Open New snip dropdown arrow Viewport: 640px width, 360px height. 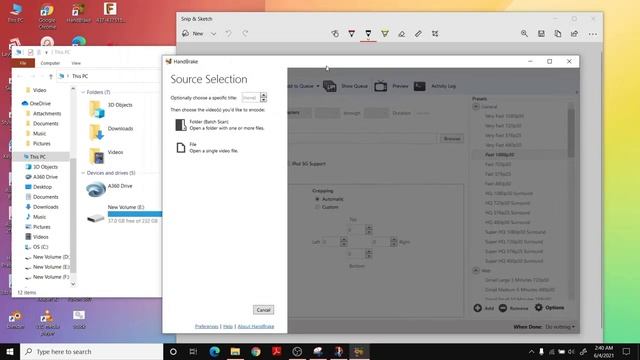coord(213,33)
